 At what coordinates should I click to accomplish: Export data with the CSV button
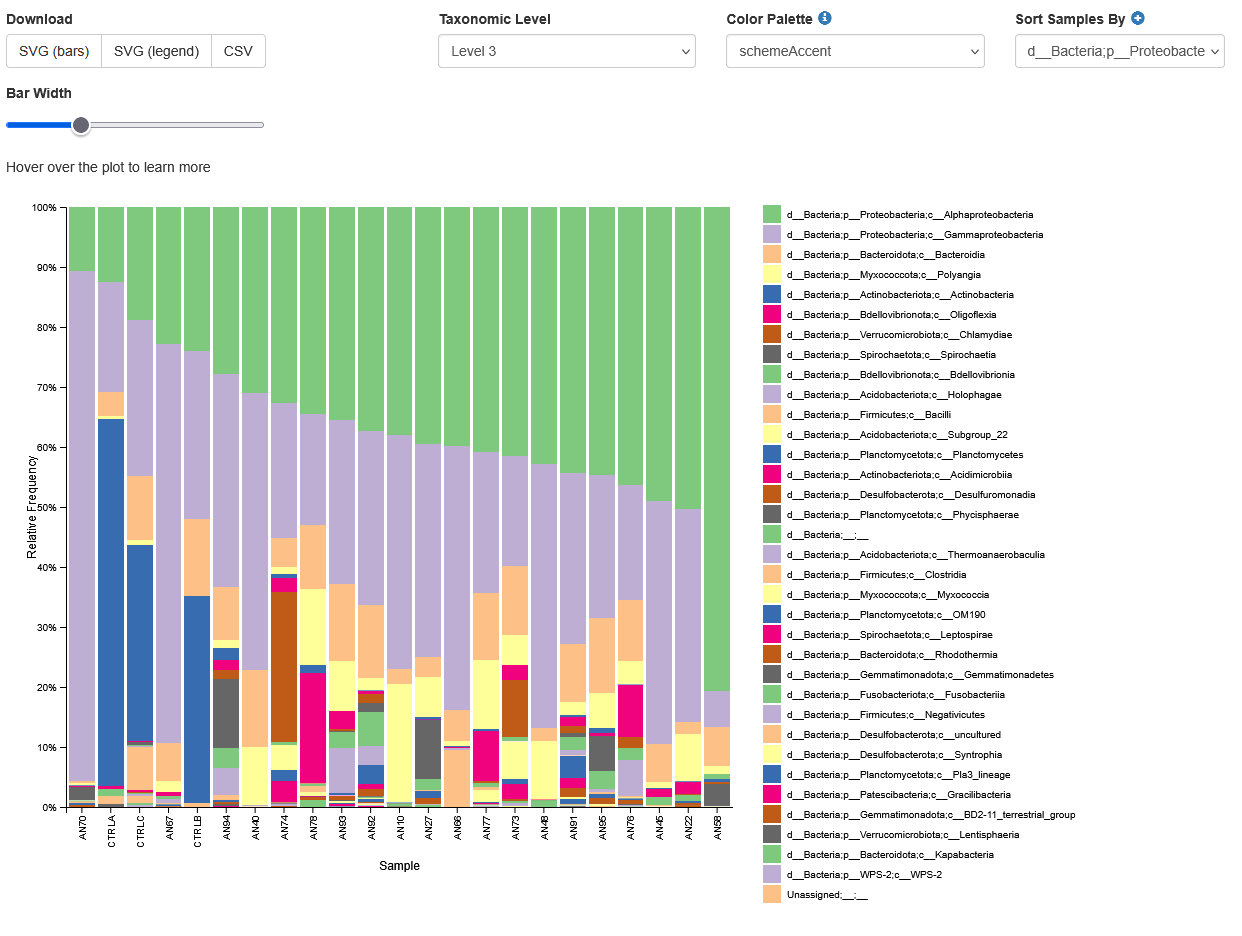tap(238, 51)
